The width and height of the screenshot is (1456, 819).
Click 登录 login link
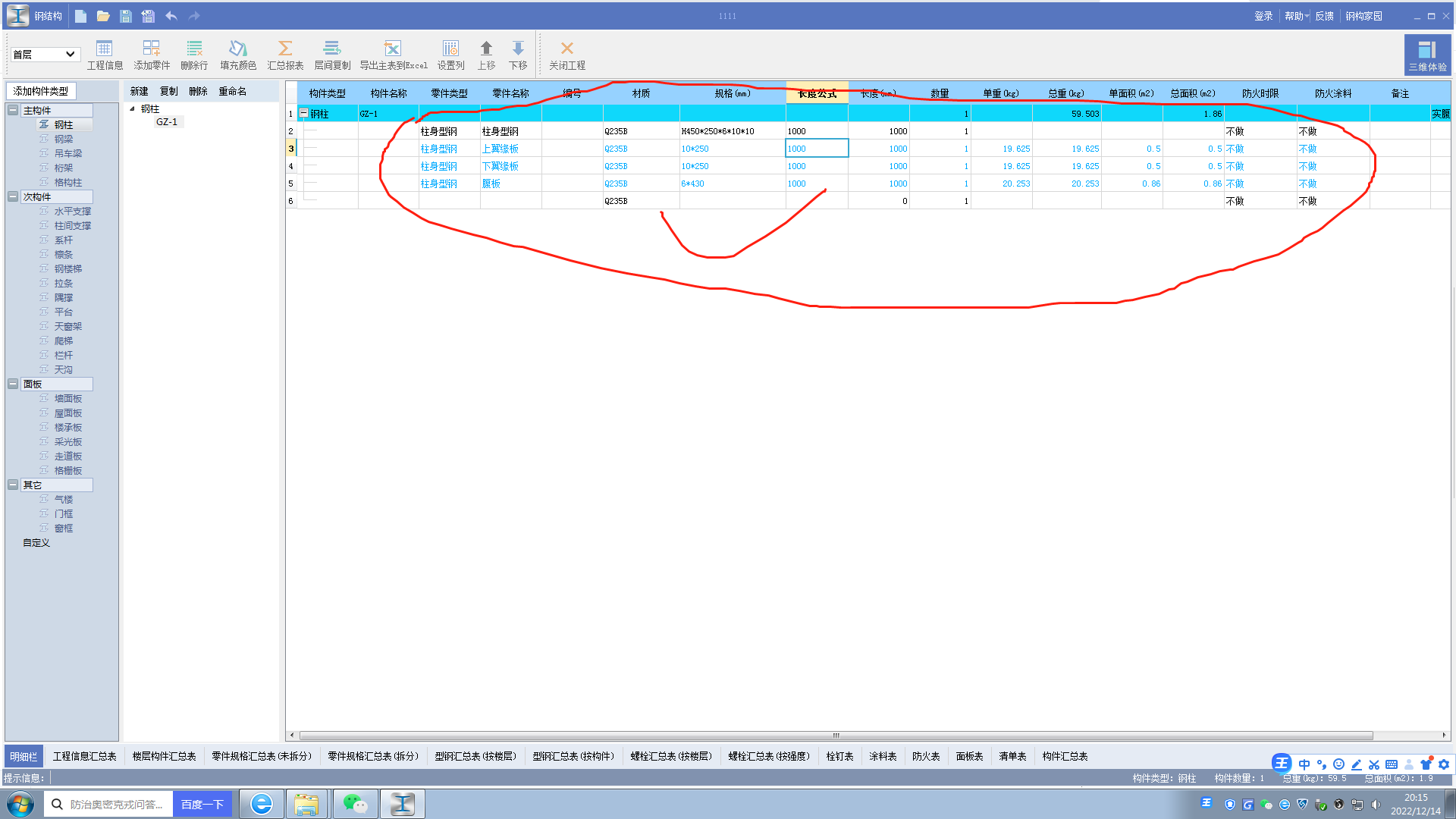[x=1263, y=16]
